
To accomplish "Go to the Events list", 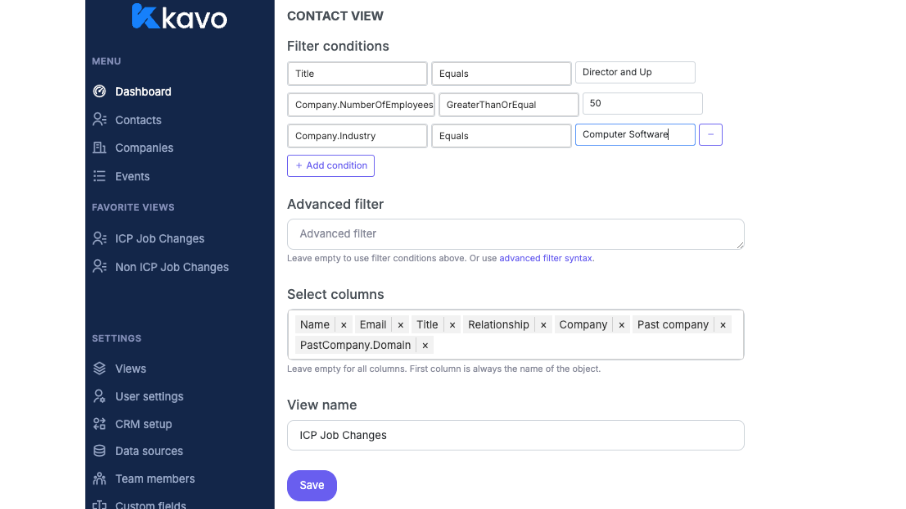I will pos(132,176).
